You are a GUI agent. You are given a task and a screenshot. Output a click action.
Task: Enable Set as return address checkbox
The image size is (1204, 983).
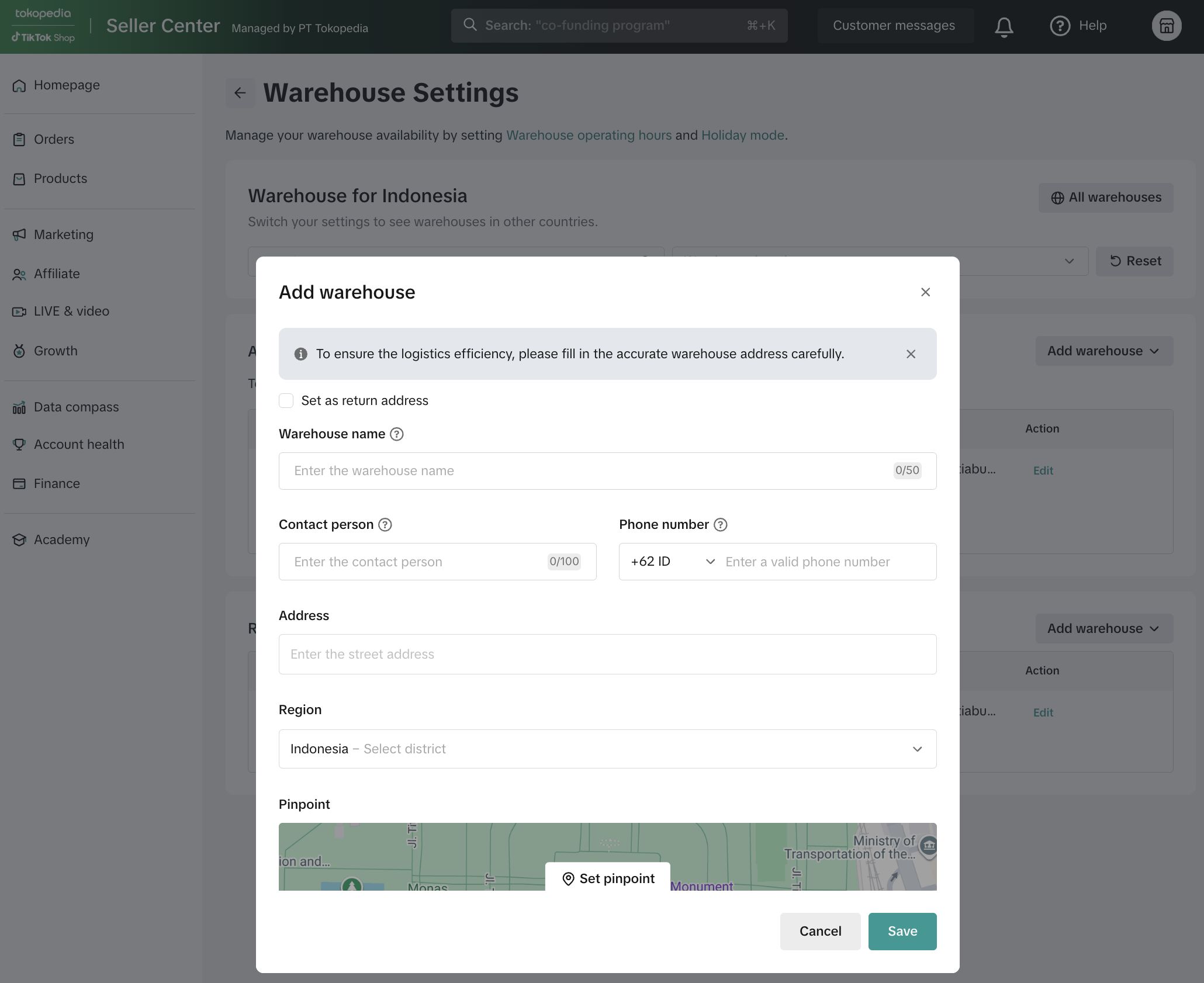(x=286, y=401)
